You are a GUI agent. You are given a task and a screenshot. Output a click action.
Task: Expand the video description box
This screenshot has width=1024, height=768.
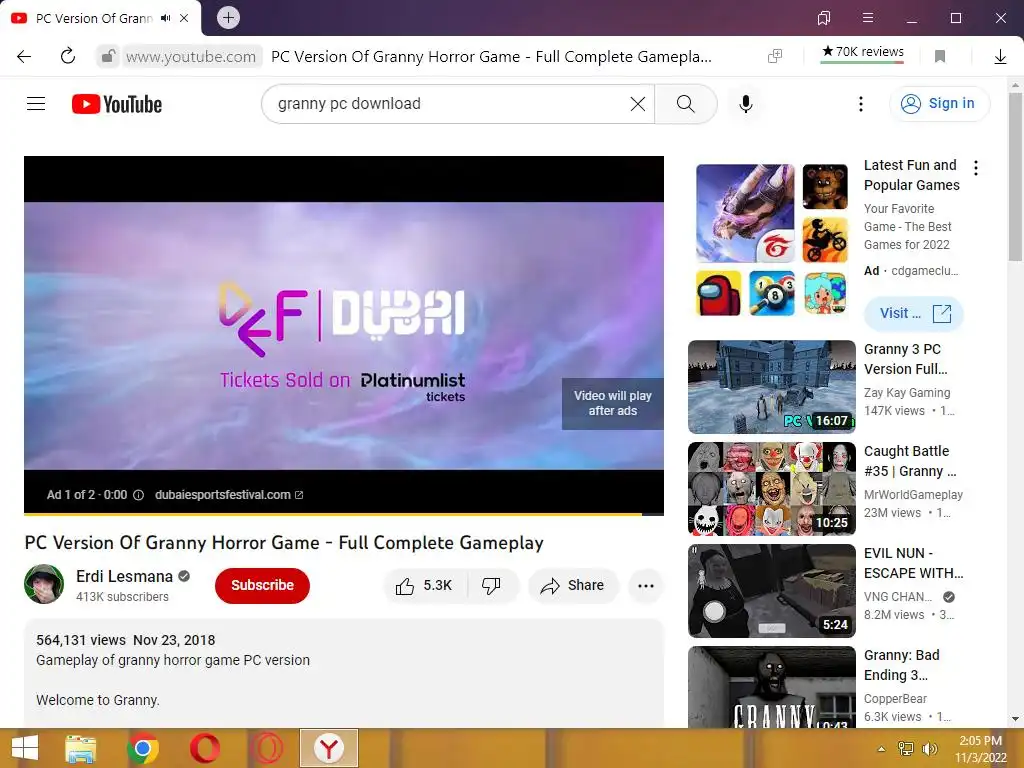pyautogui.click(x=344, y=673)
